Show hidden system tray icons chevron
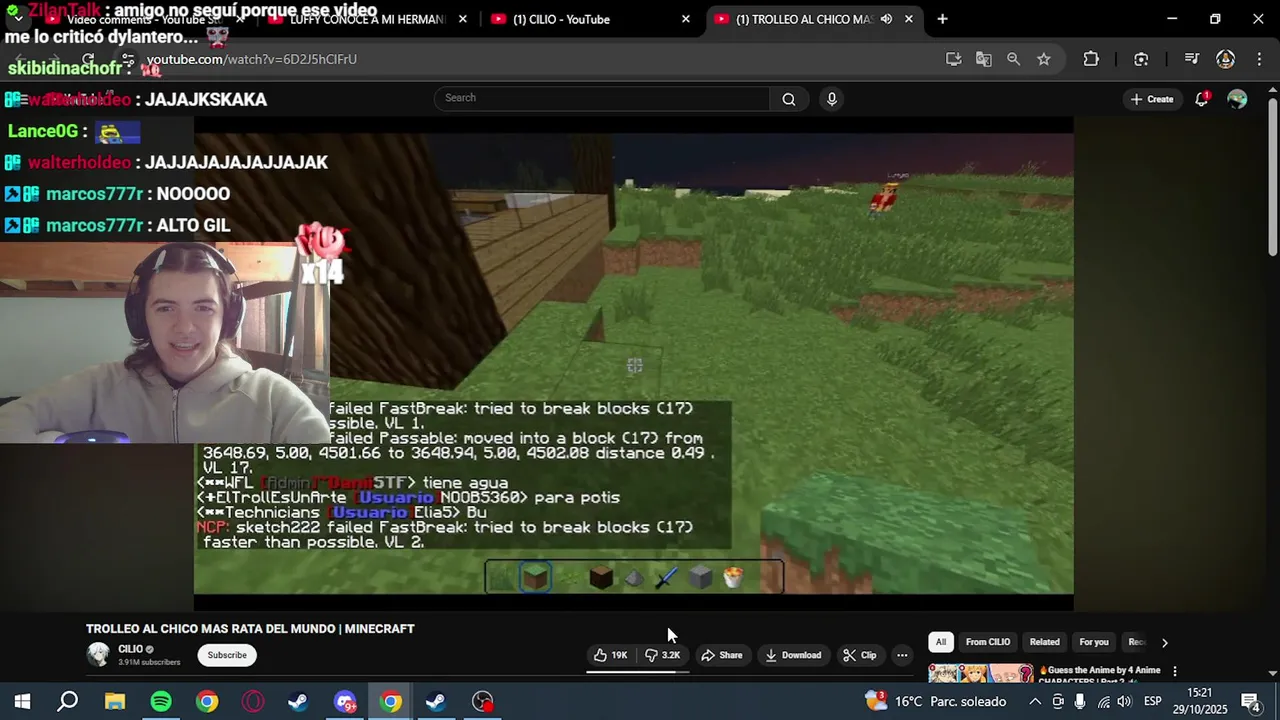 (x=1035, y=701)
